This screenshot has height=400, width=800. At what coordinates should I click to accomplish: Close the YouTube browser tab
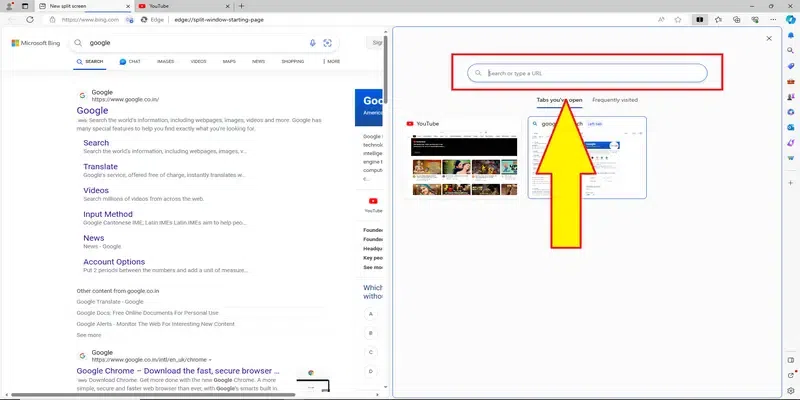[228, 6]
